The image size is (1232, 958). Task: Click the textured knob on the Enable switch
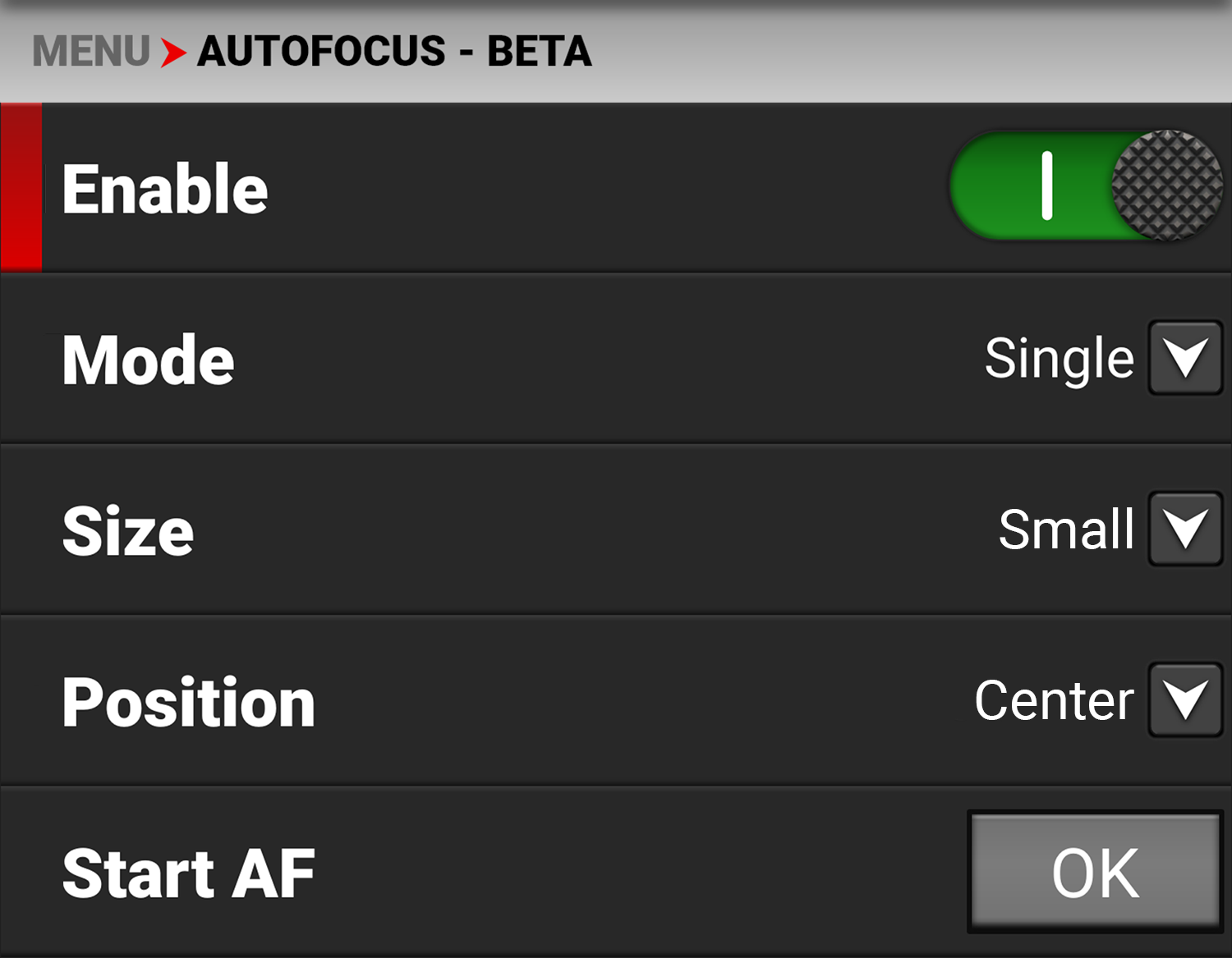point(1166,186)
